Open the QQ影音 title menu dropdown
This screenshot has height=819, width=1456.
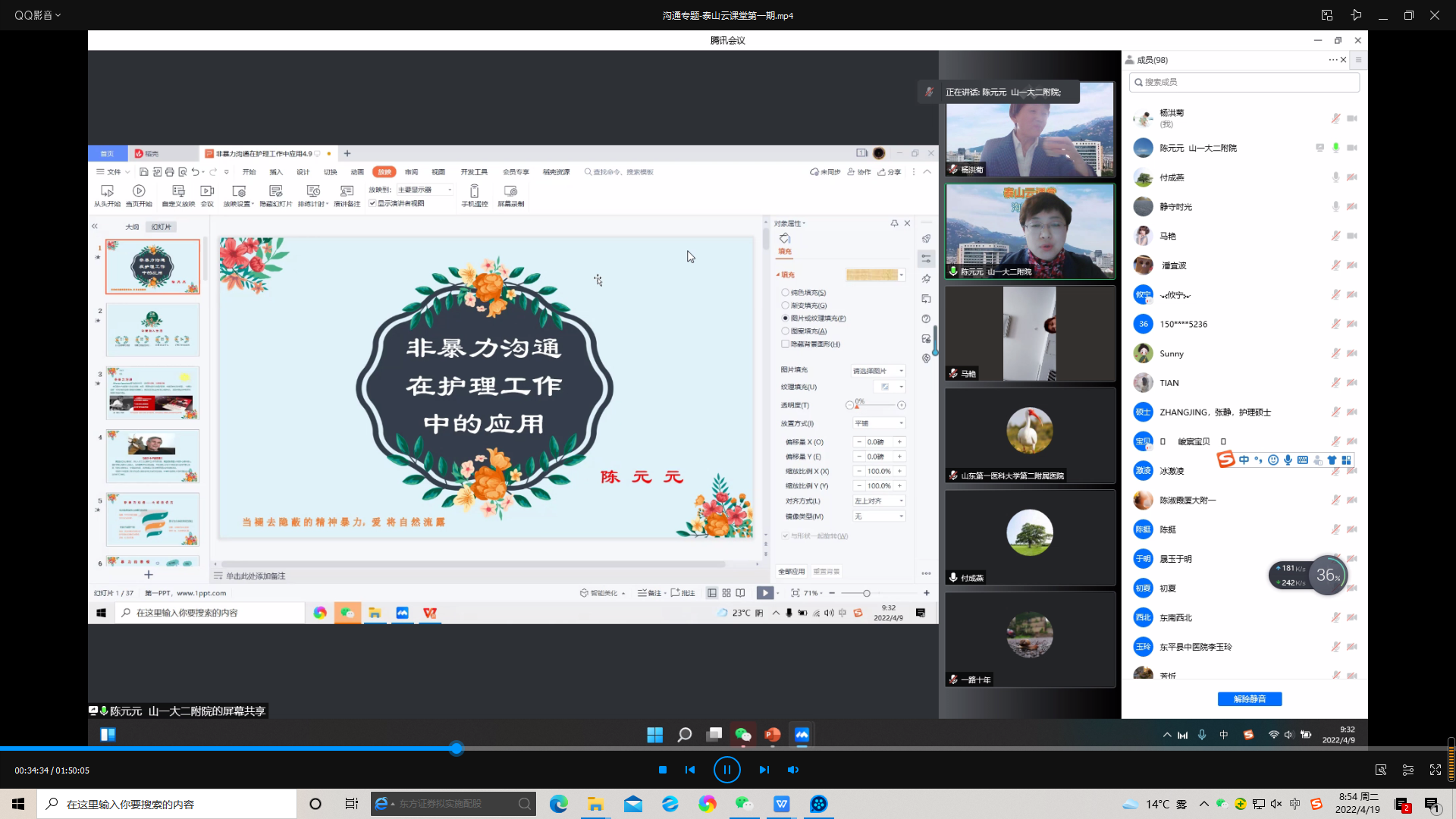pyautogui.click(x=38, y=15)
